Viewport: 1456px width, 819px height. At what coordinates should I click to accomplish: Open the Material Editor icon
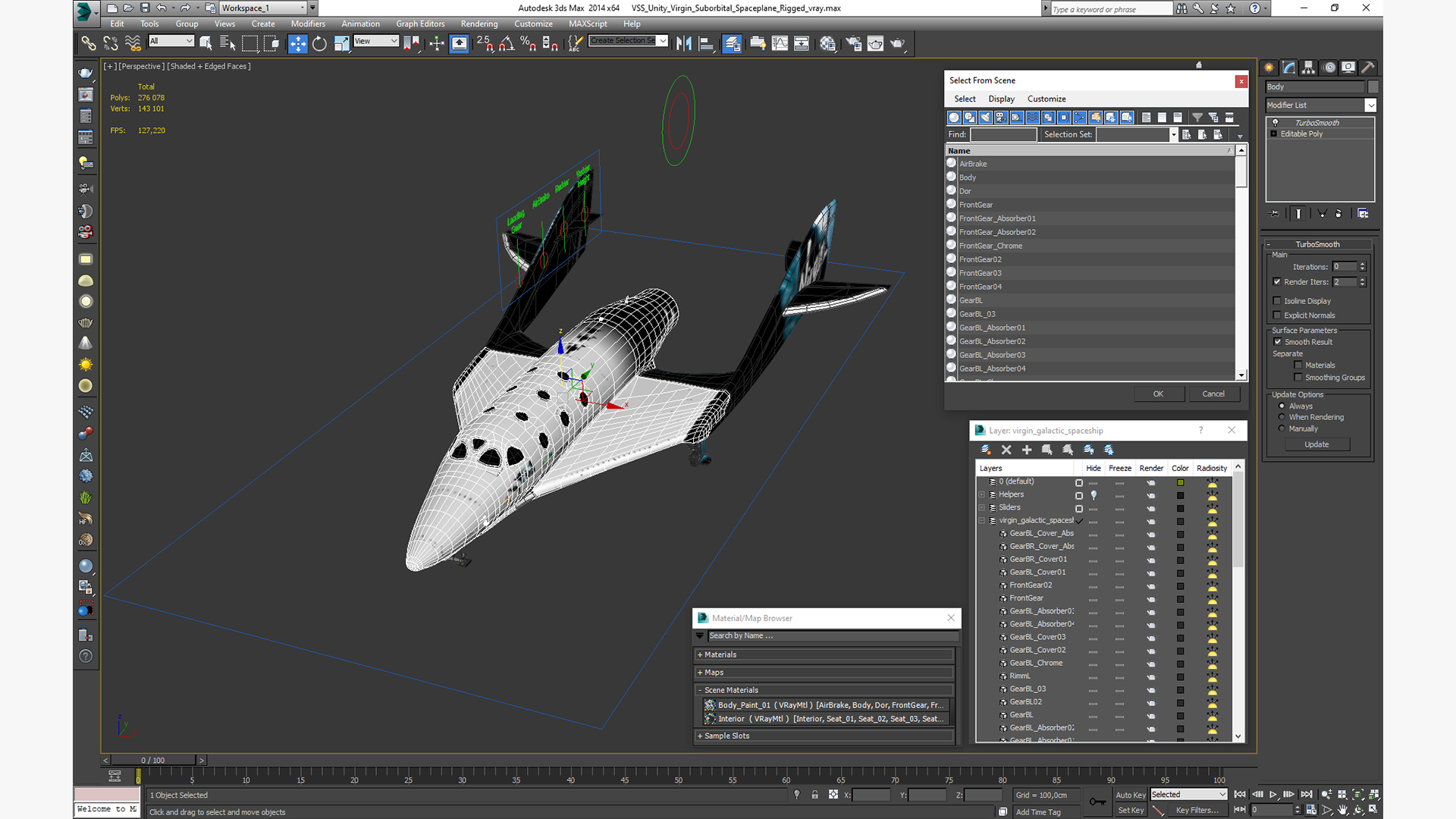(827, 43)
